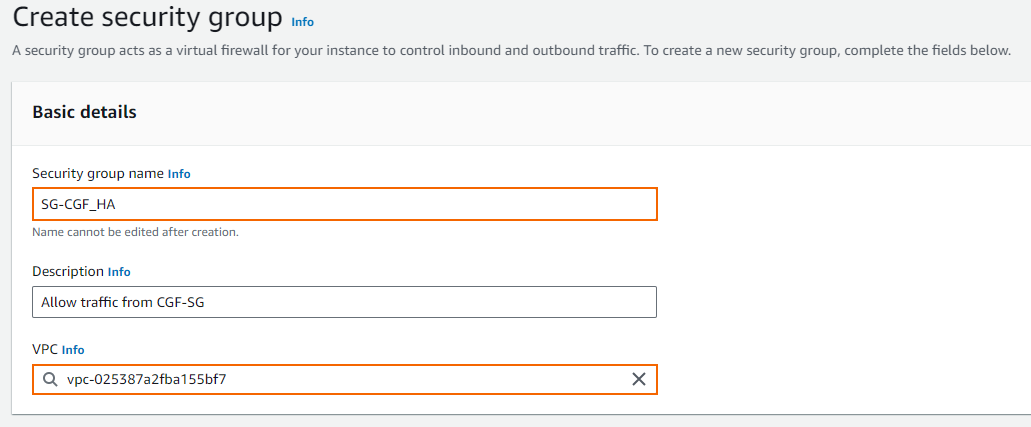Click the Description field label
1031x427 pixels.
pos(68,272)
